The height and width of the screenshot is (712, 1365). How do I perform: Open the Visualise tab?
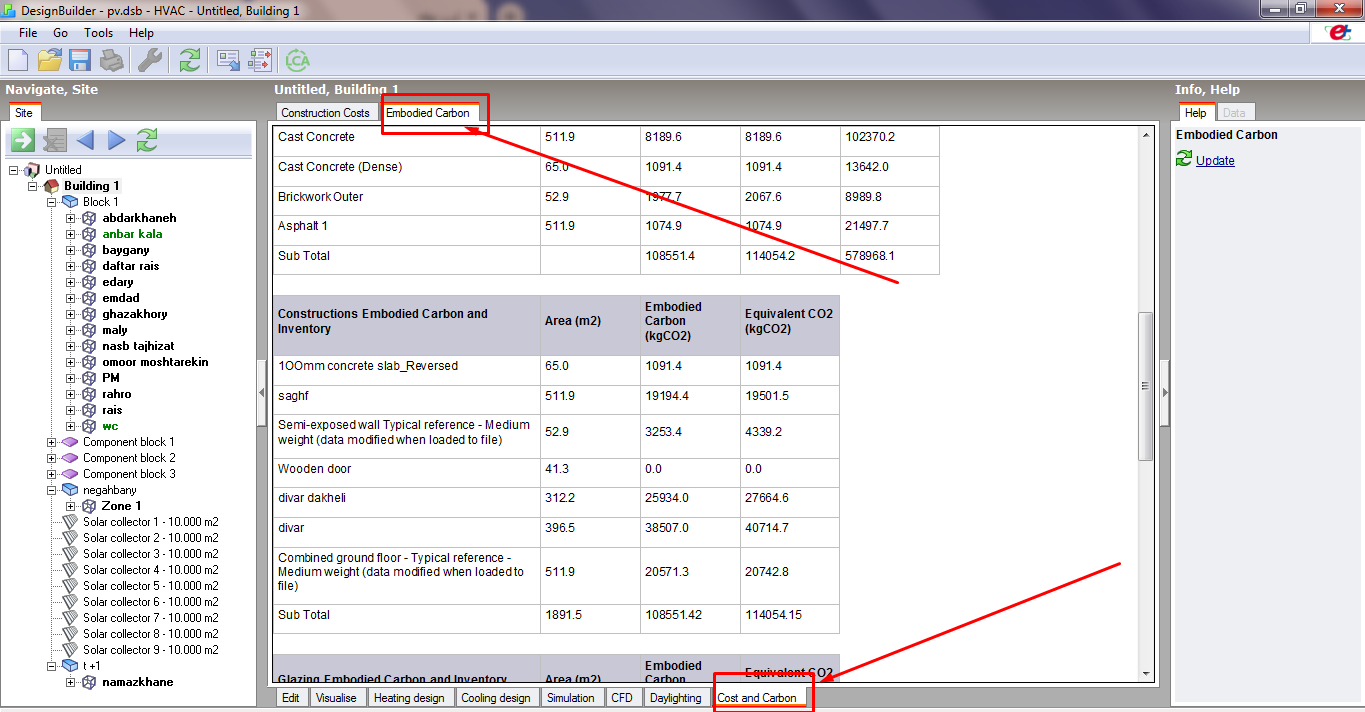pos(336,698)
